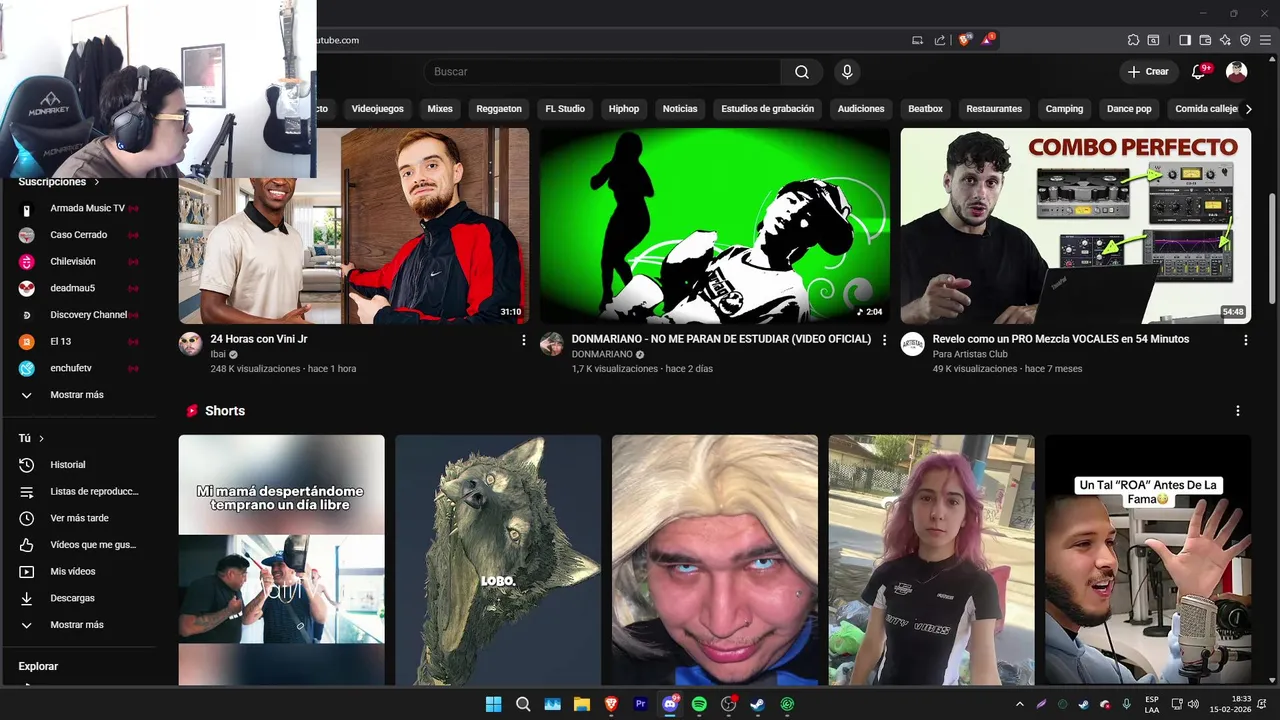Screen dimensions: 1280x720
Task: Open the Para Artistas Club channel link
Action: 970,354
